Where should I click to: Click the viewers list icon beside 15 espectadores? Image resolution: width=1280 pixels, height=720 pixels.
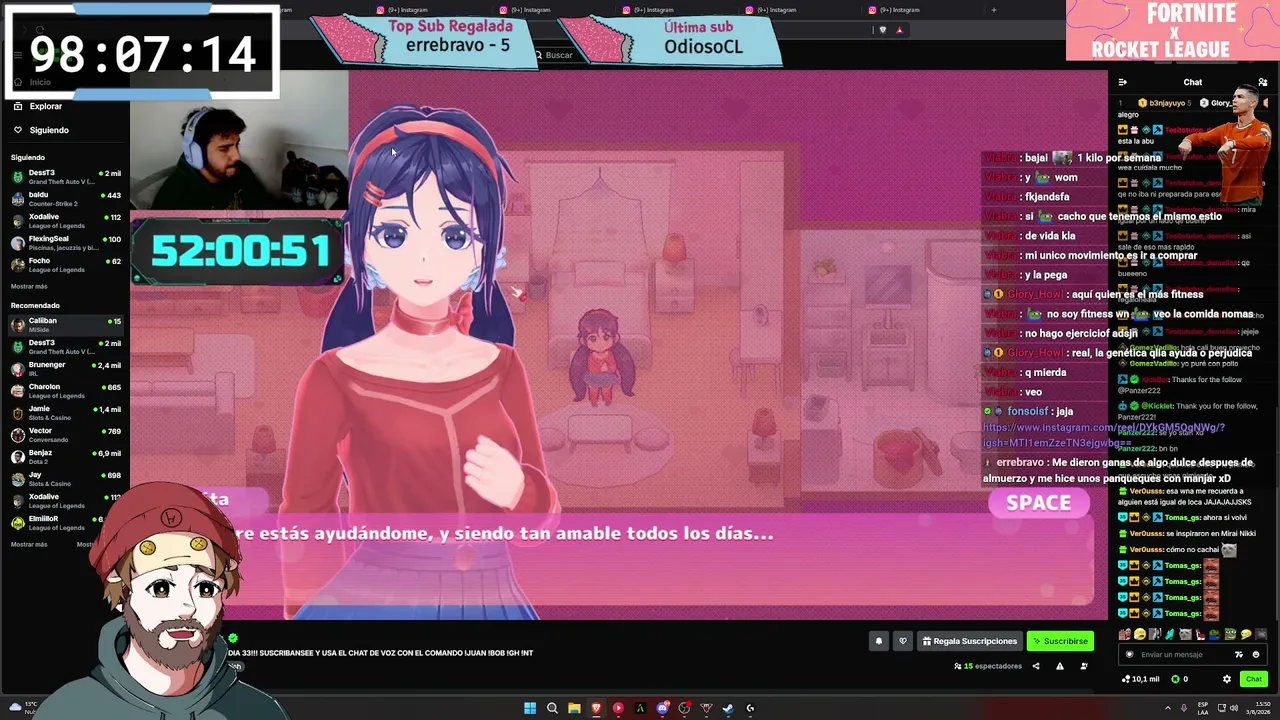coord(957,666)
